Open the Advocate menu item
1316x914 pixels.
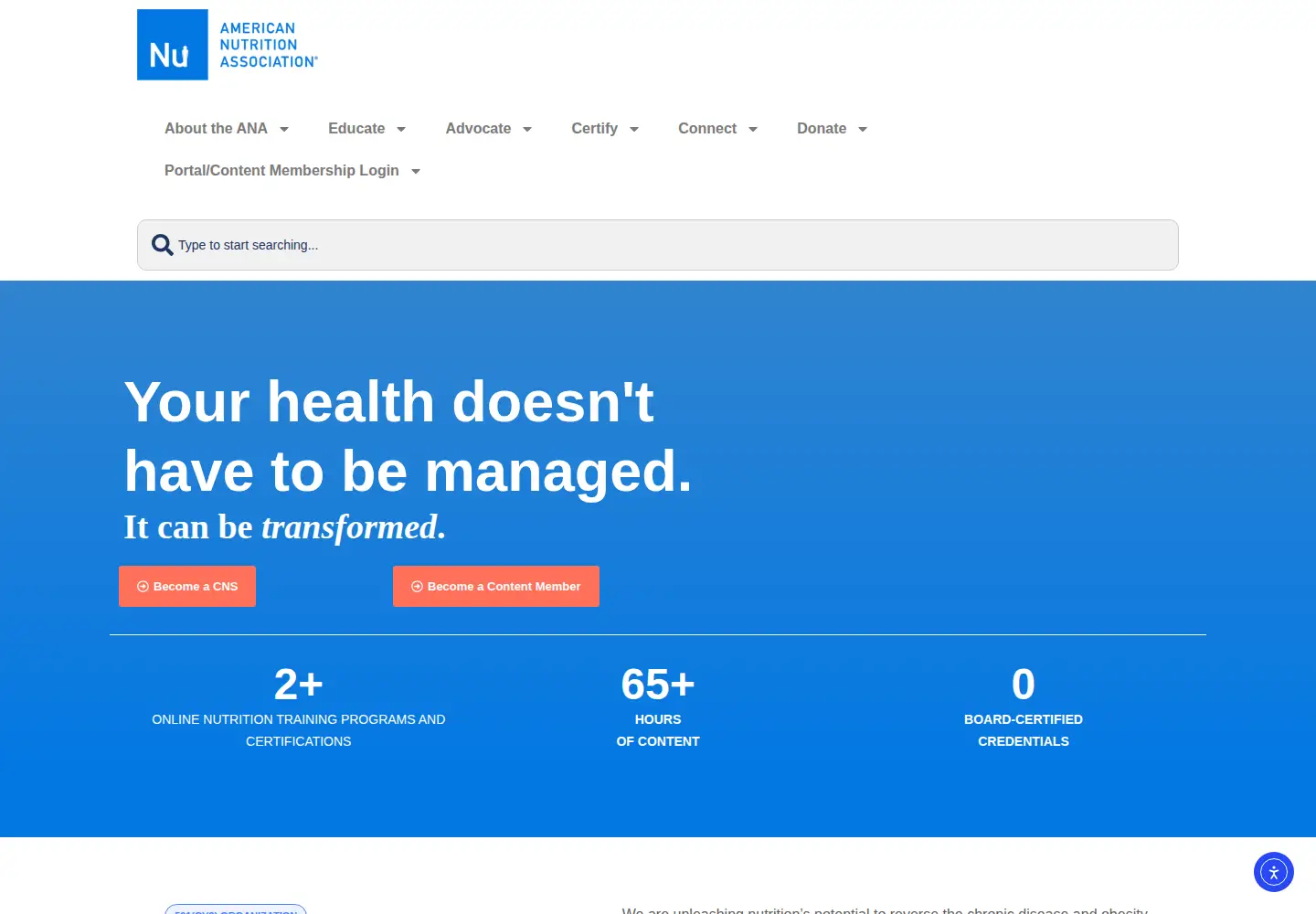478,129
